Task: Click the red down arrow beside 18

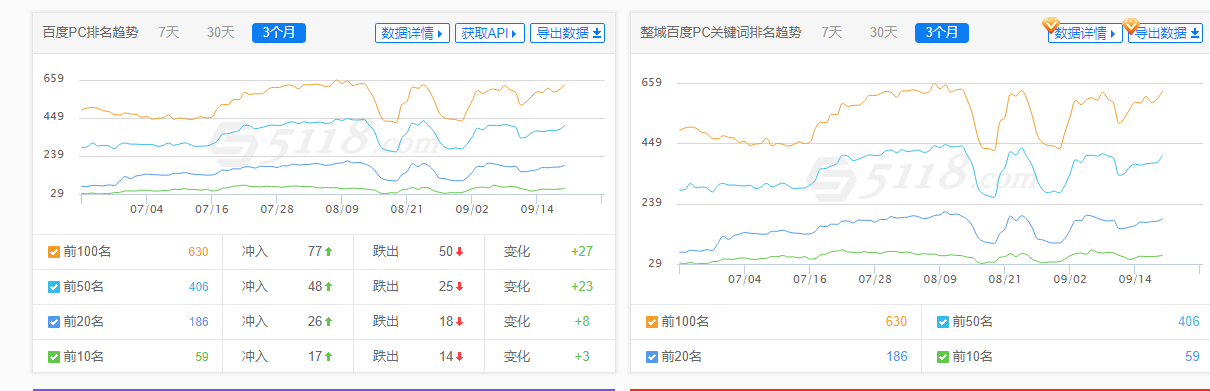Action: click(x=460, y=322)
